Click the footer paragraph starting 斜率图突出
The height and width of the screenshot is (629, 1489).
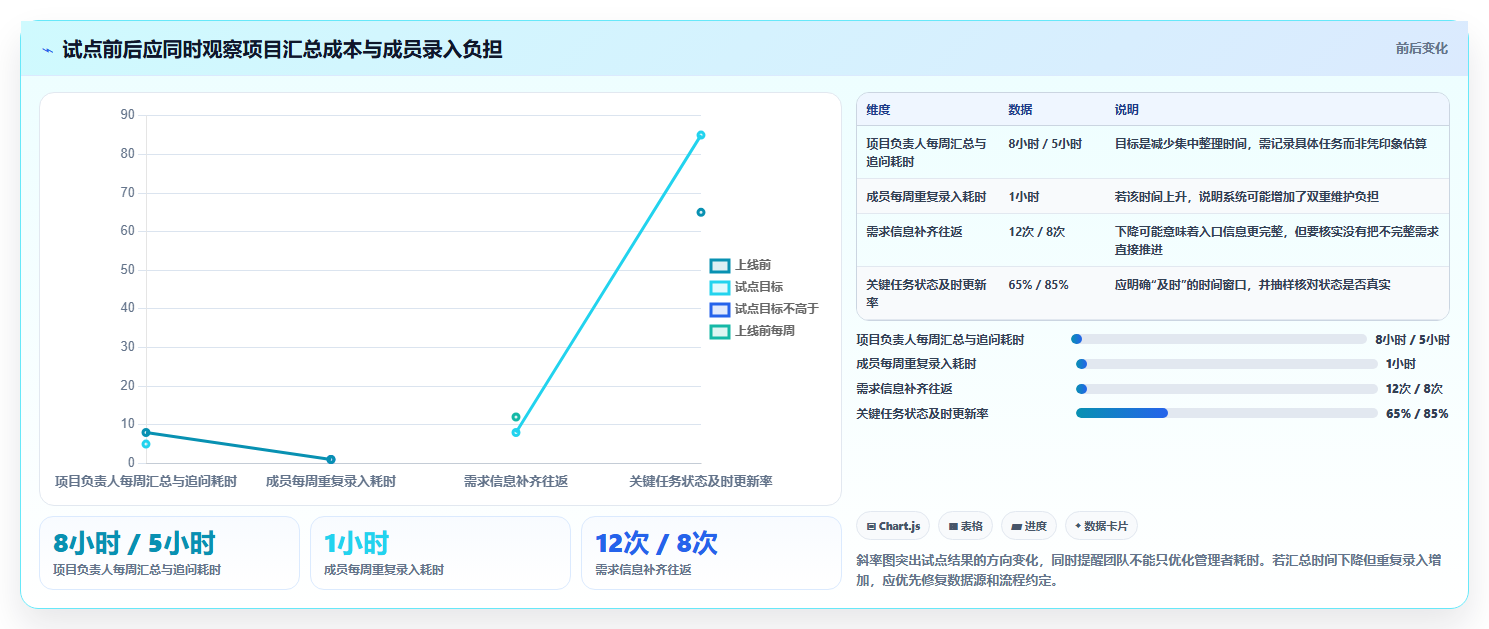pos(1149,570)
